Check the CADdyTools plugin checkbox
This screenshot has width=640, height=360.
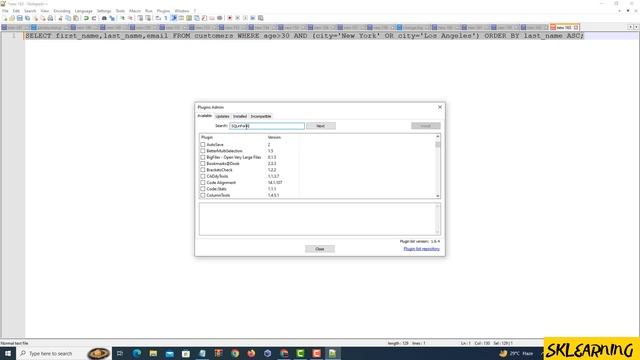point(203,176)
